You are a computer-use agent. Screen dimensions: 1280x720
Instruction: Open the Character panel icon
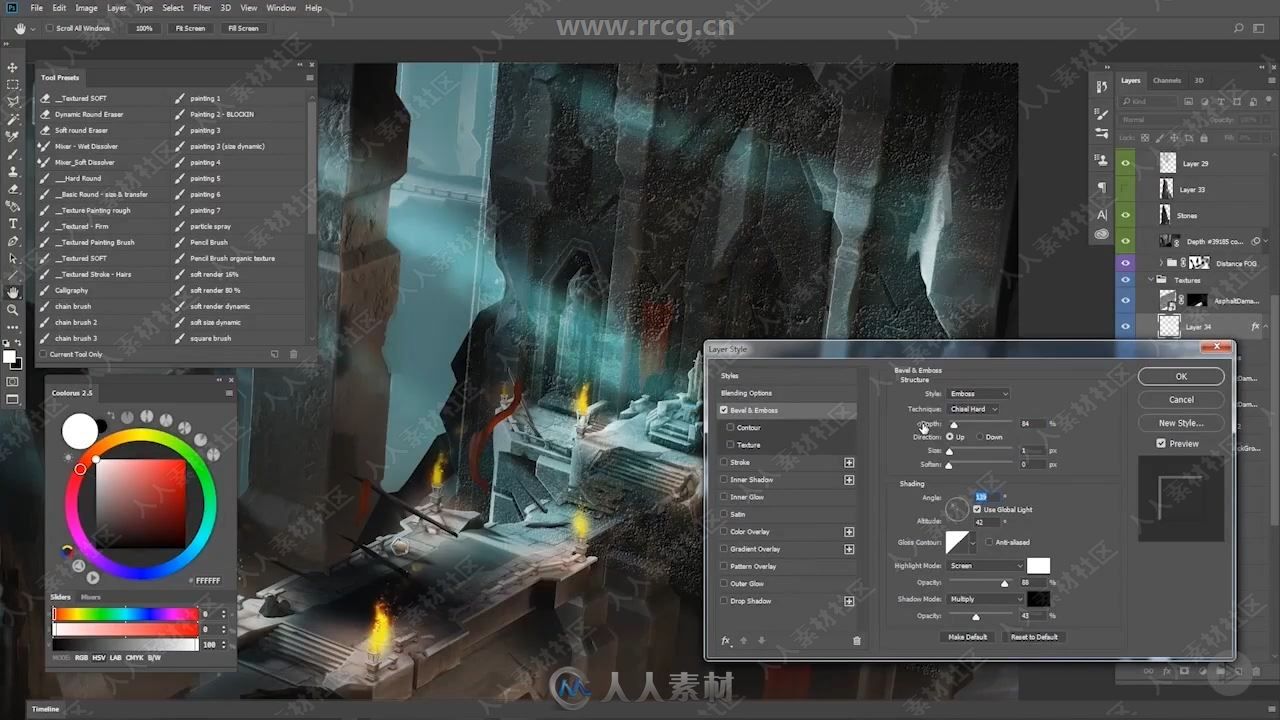coord(1102,214)
